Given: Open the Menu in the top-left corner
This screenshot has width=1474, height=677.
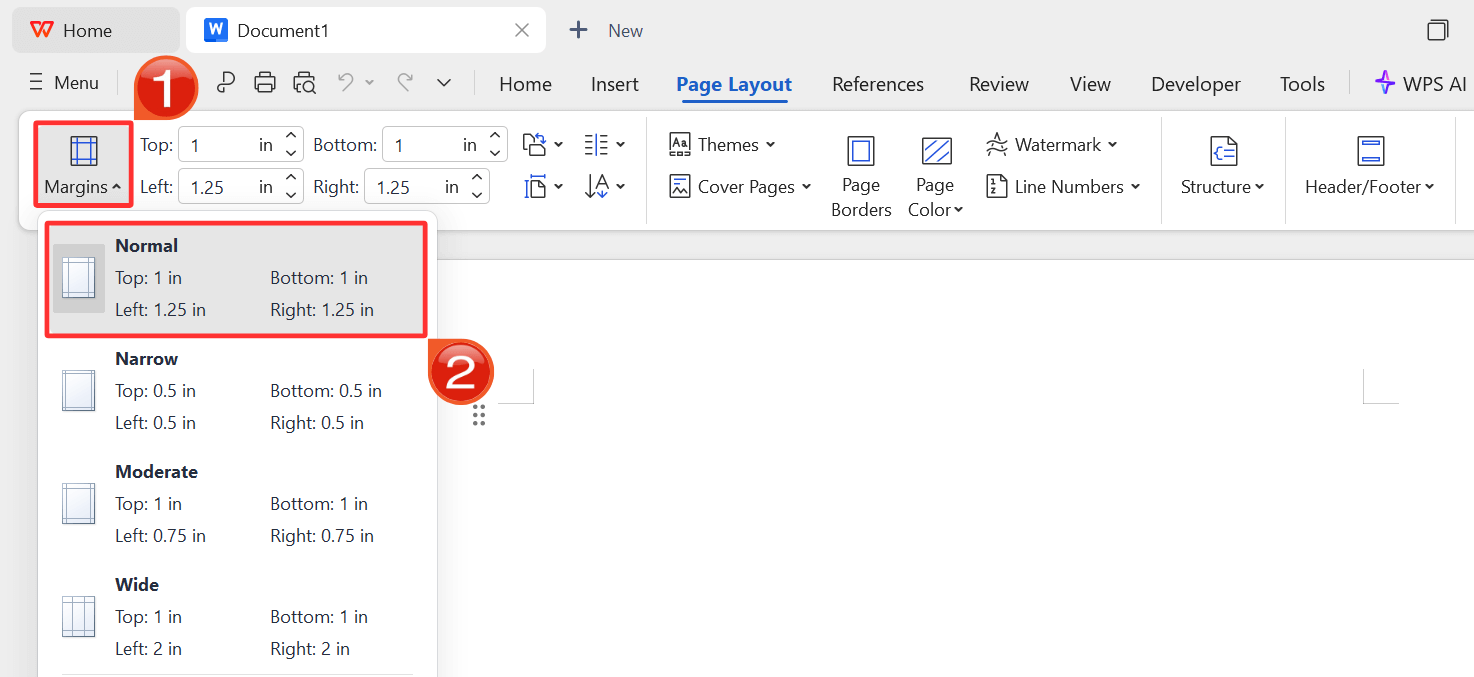Looking at the screenshot, I should pos(63,82).
